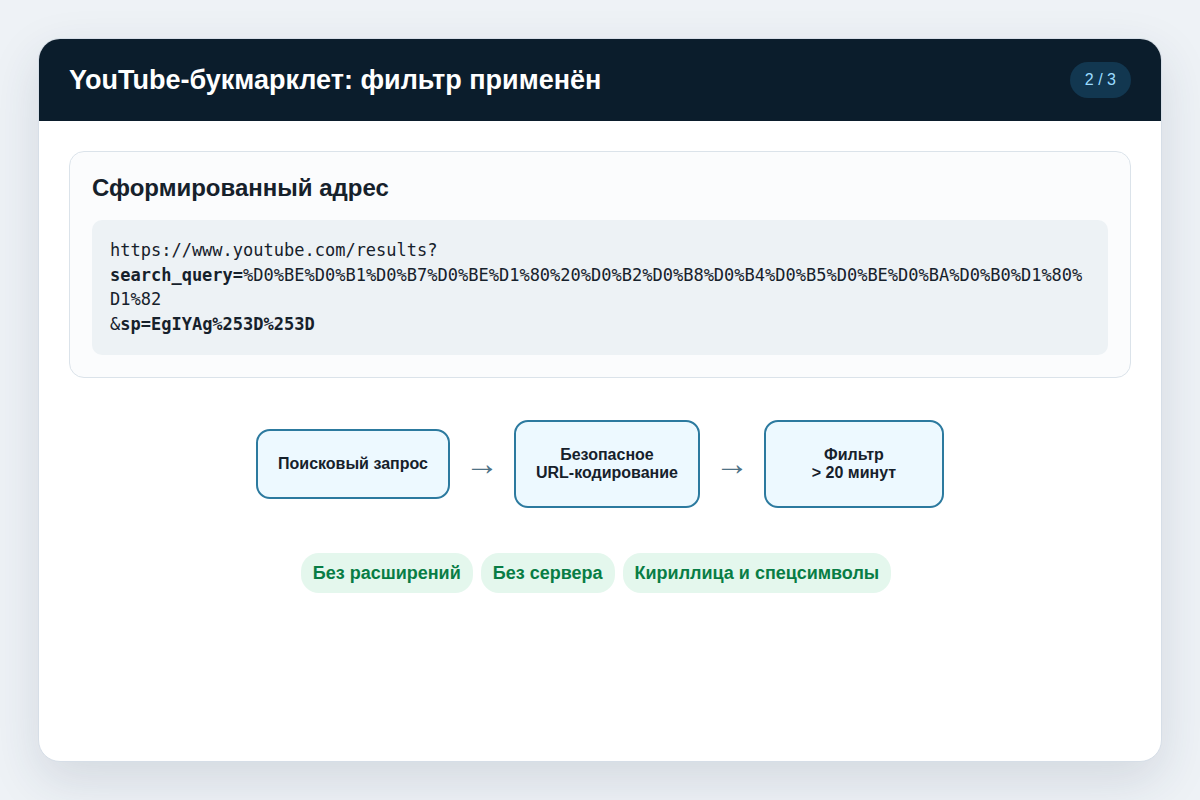Click the "Поисковый запрос" step box

[x=353, y=464]
